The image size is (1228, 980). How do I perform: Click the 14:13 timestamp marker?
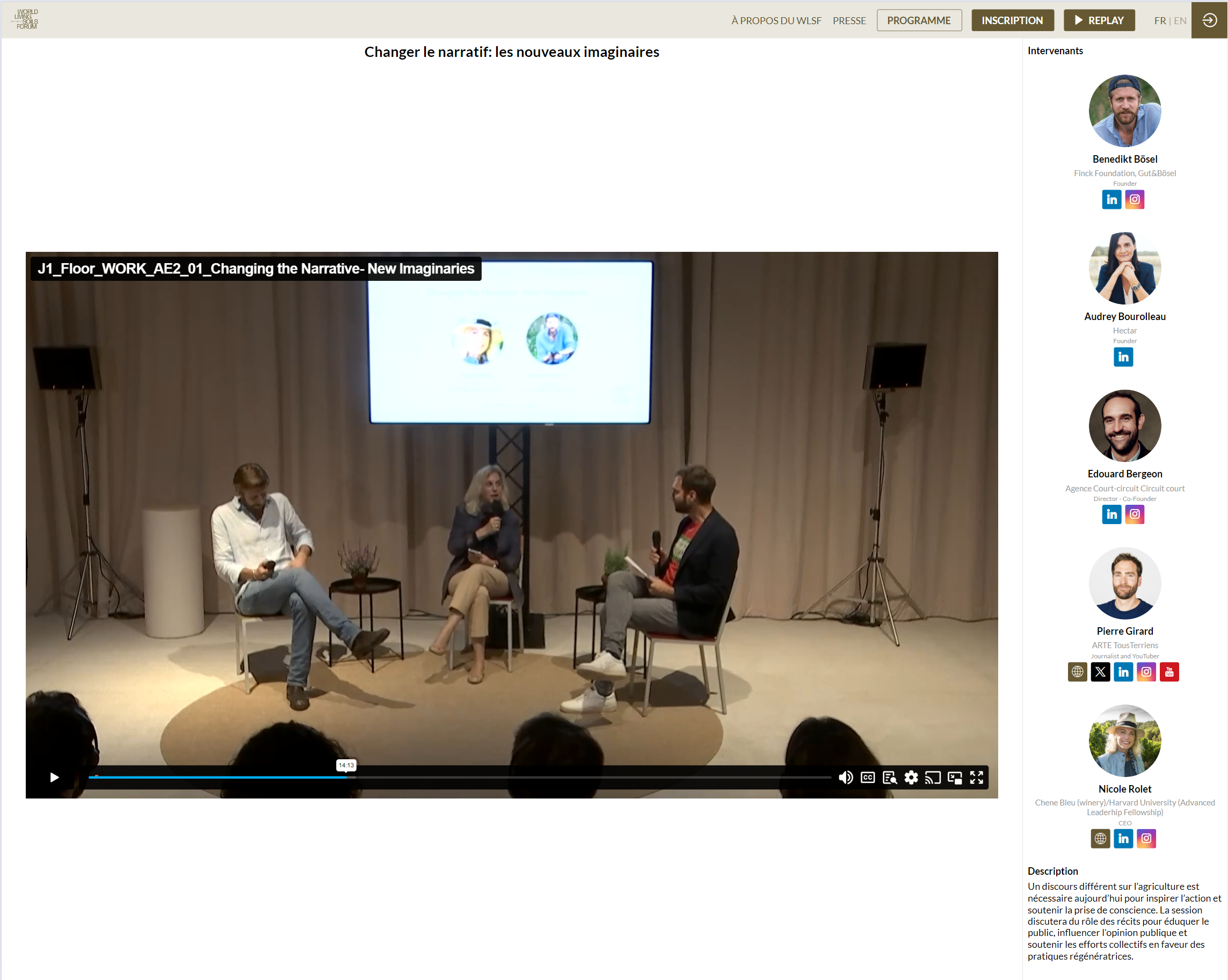tap(346, 765)
